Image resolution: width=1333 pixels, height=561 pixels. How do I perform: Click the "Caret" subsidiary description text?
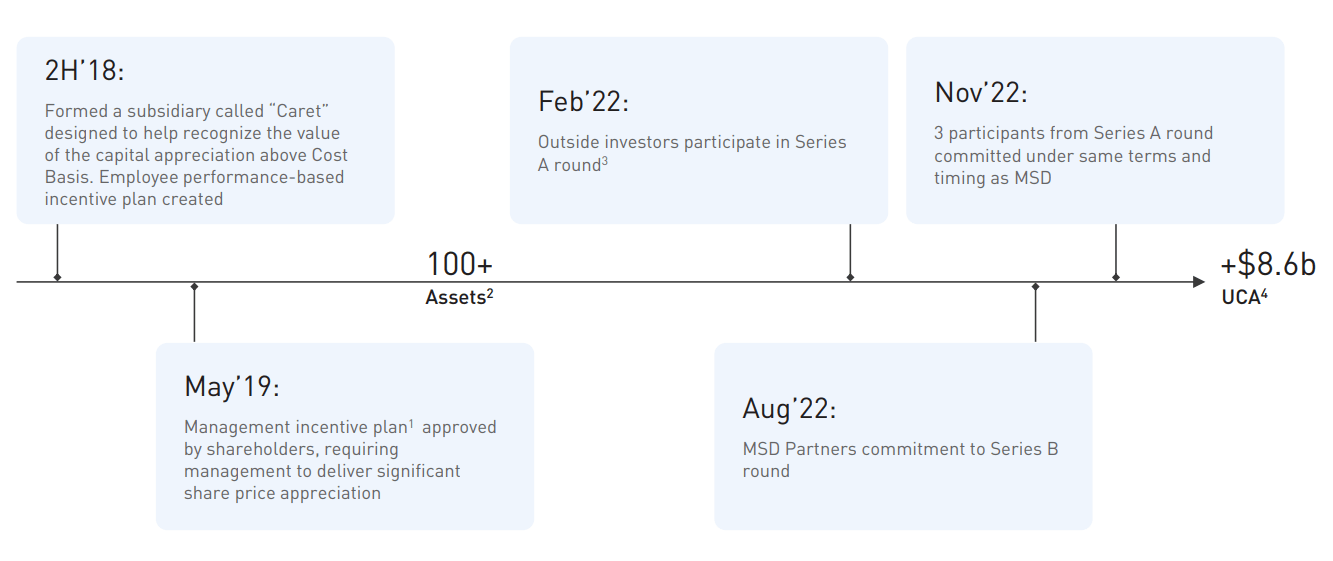[x=194, y=155]
